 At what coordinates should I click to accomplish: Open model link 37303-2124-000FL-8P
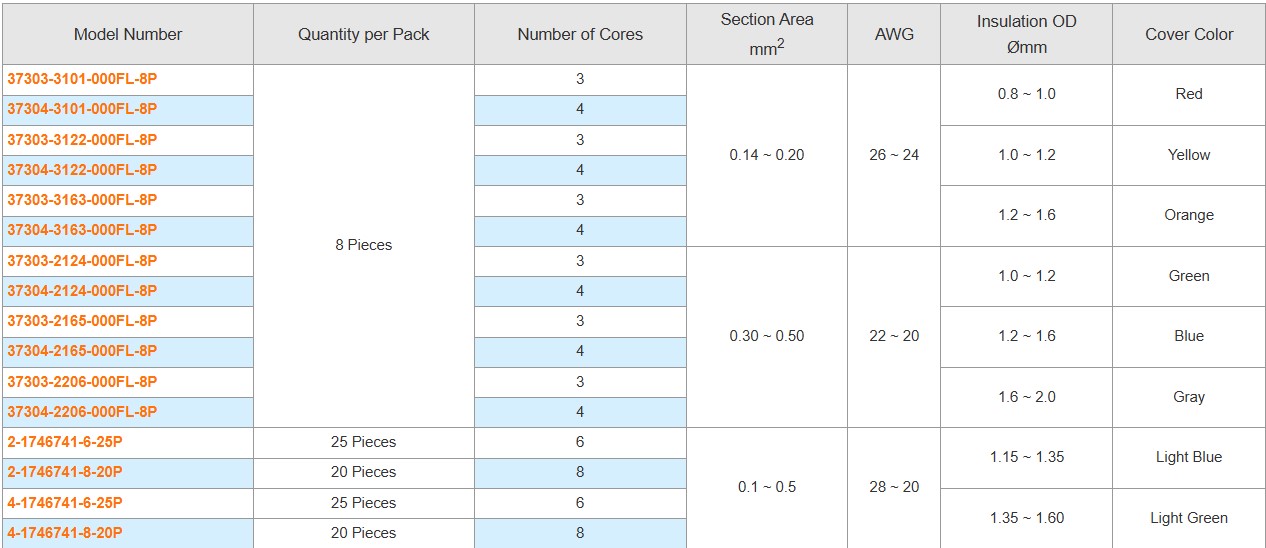(82, 261)
